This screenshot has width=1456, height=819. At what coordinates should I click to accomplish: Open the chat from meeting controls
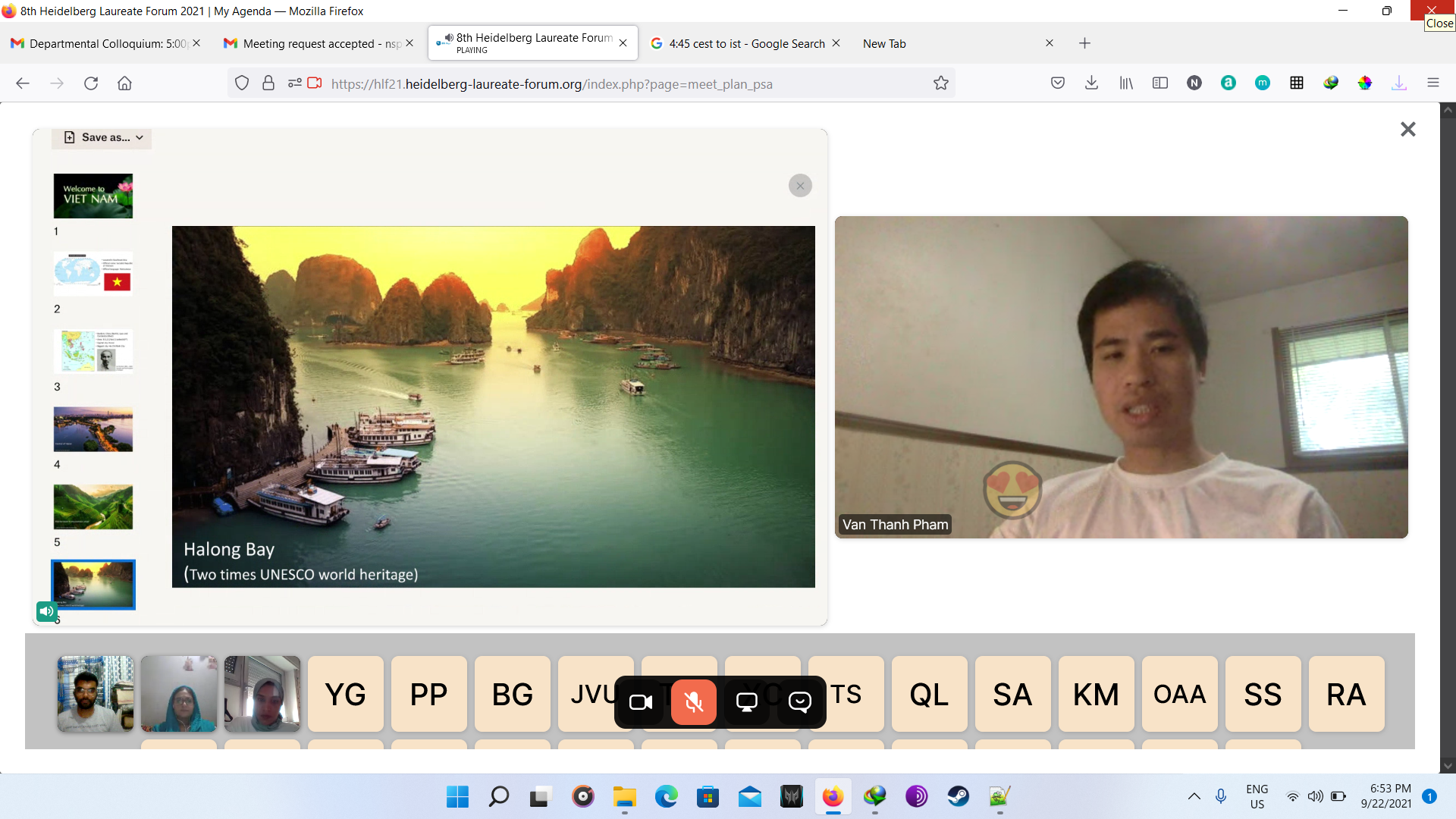[x=800, y=702]
